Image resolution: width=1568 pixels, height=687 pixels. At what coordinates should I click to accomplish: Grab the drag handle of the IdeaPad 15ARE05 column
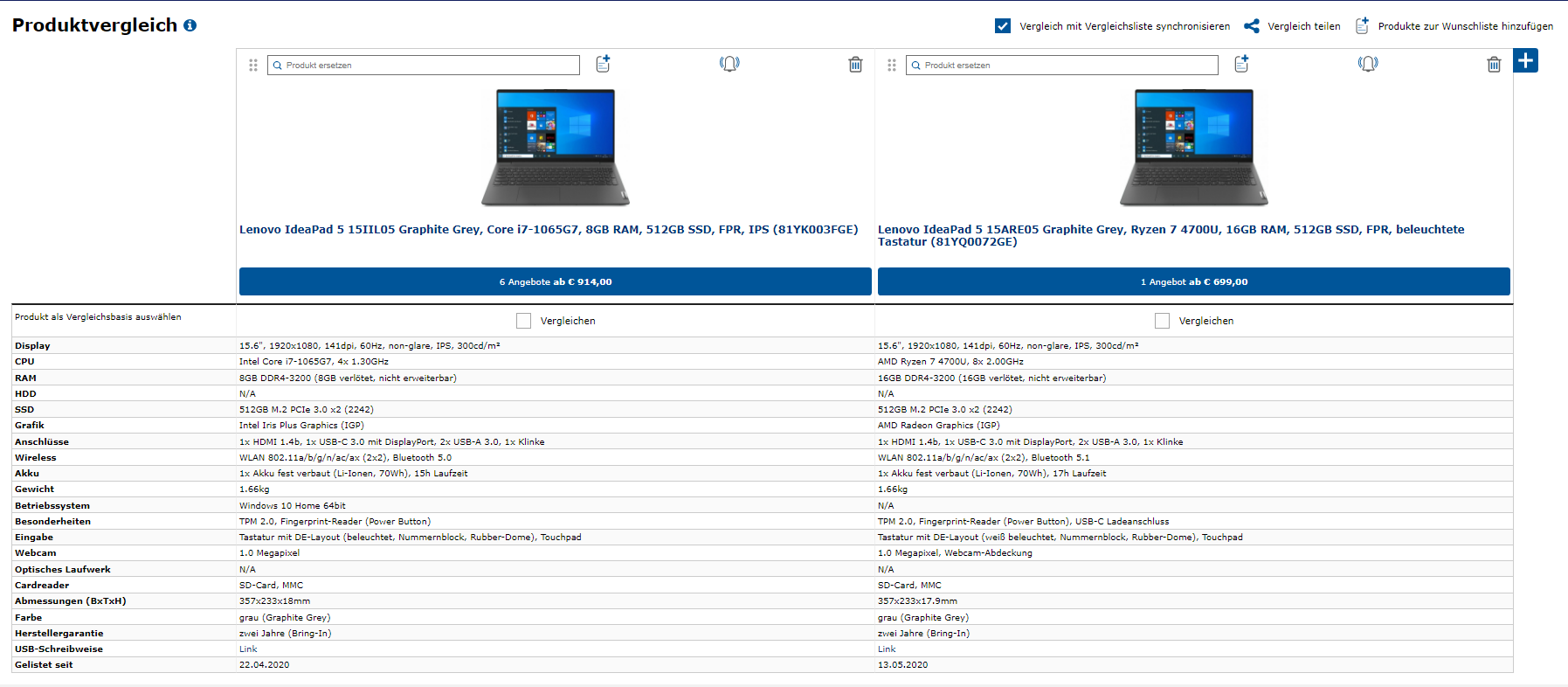point(892,66)
